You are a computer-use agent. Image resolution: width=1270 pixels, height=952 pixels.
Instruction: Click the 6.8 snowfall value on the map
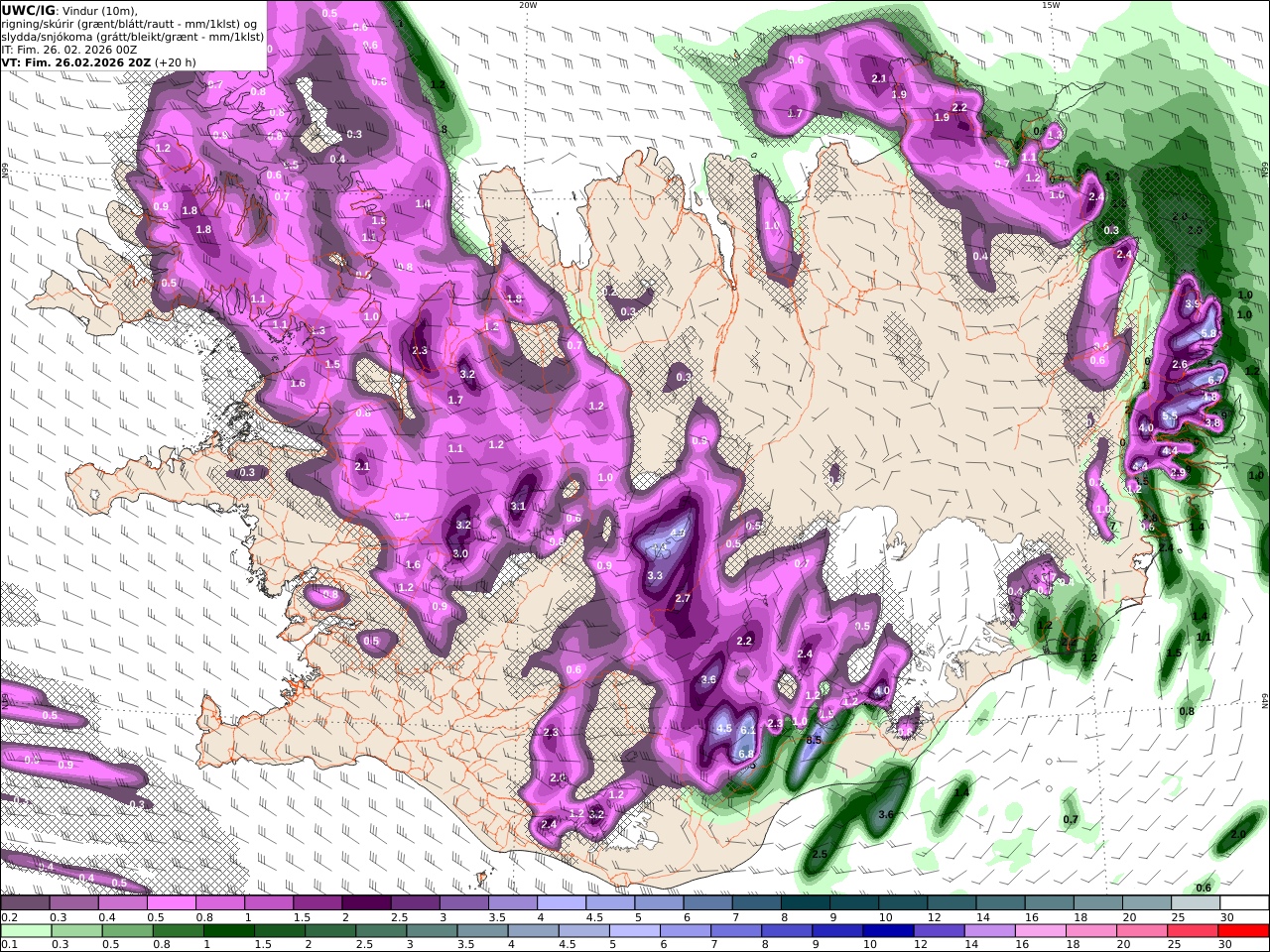tap(746, 753)
